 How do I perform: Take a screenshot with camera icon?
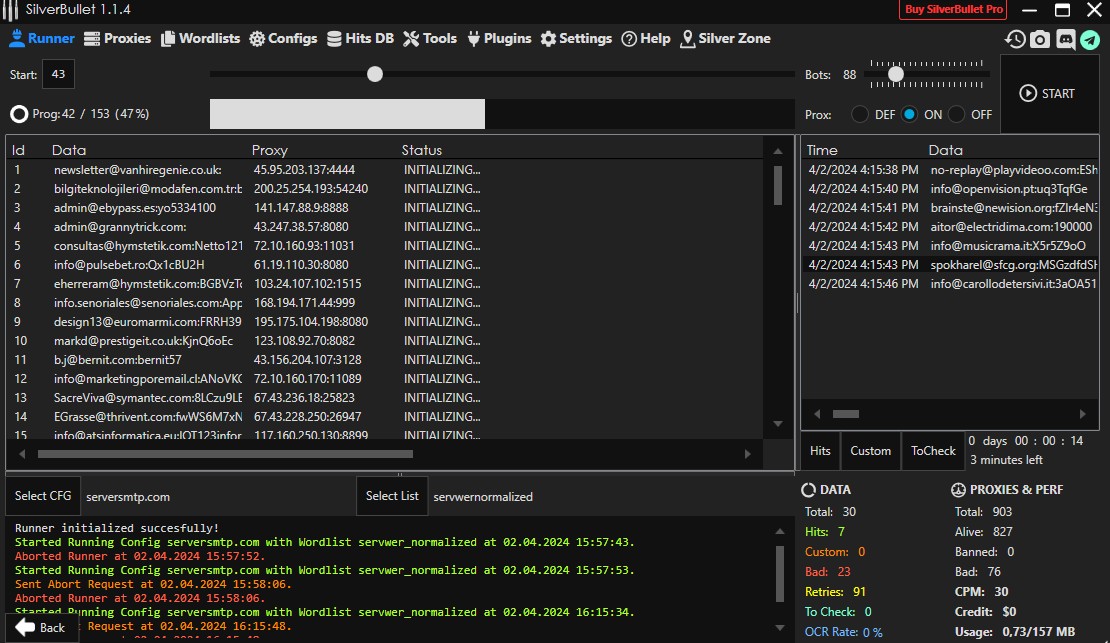tap(1040, 39)
